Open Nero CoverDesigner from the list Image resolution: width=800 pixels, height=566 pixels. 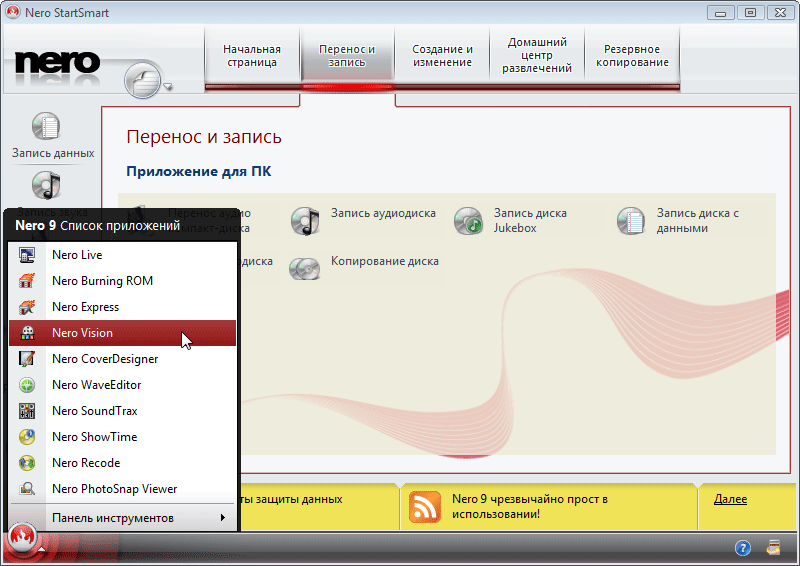click(122, 359)
